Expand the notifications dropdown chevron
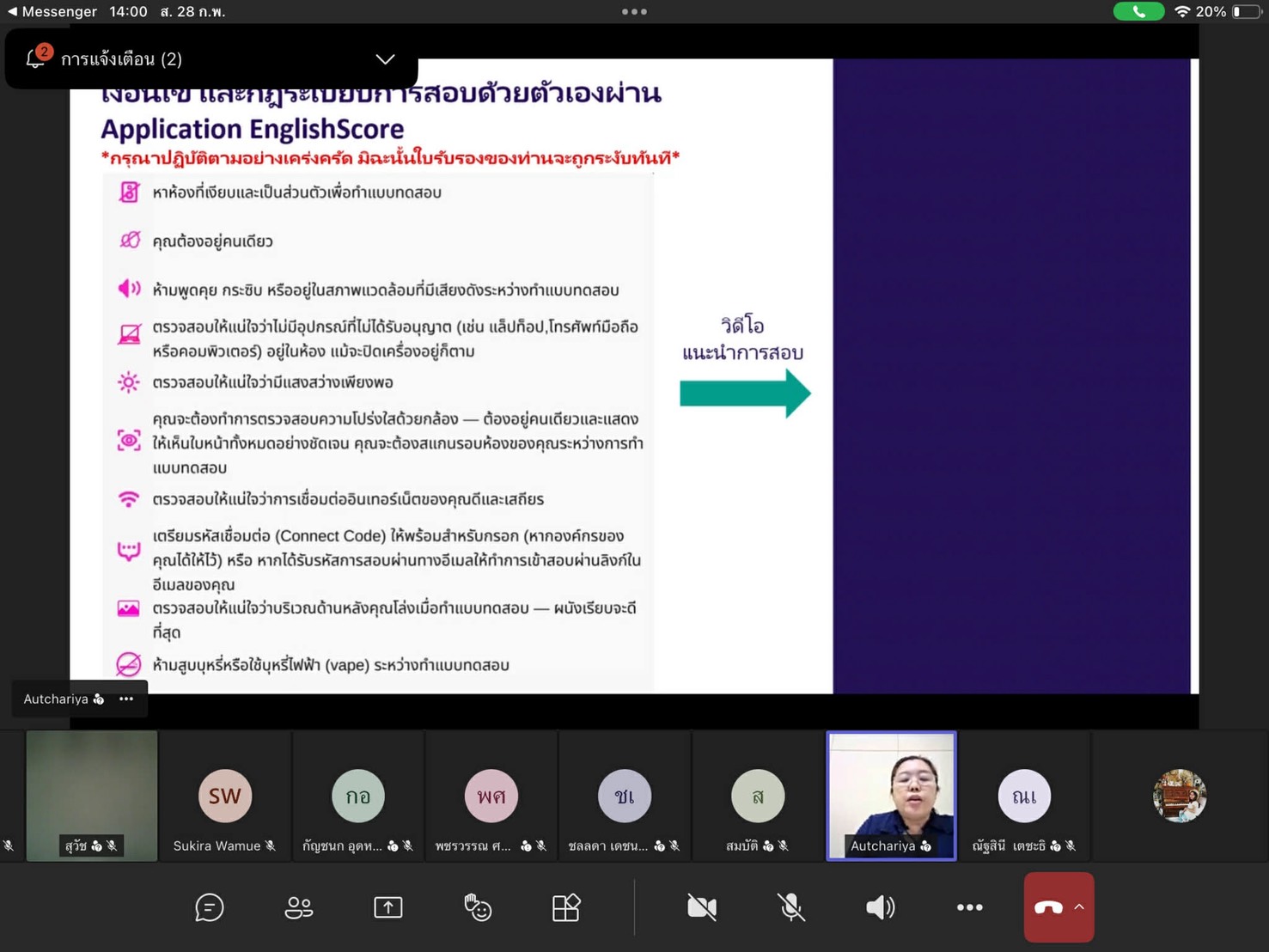 click(x=385, y=59)
